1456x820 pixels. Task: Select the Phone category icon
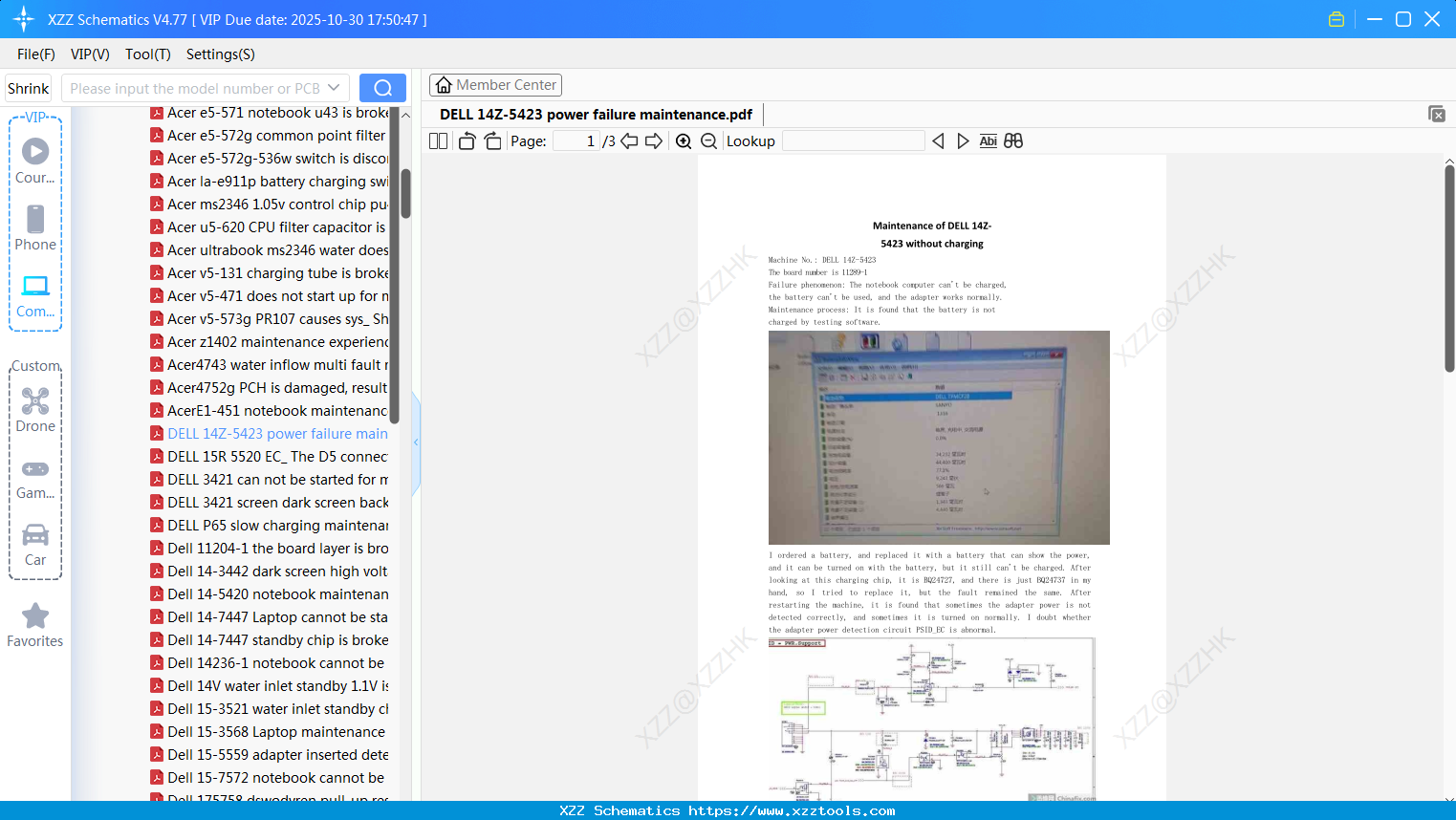pos(35,227)
